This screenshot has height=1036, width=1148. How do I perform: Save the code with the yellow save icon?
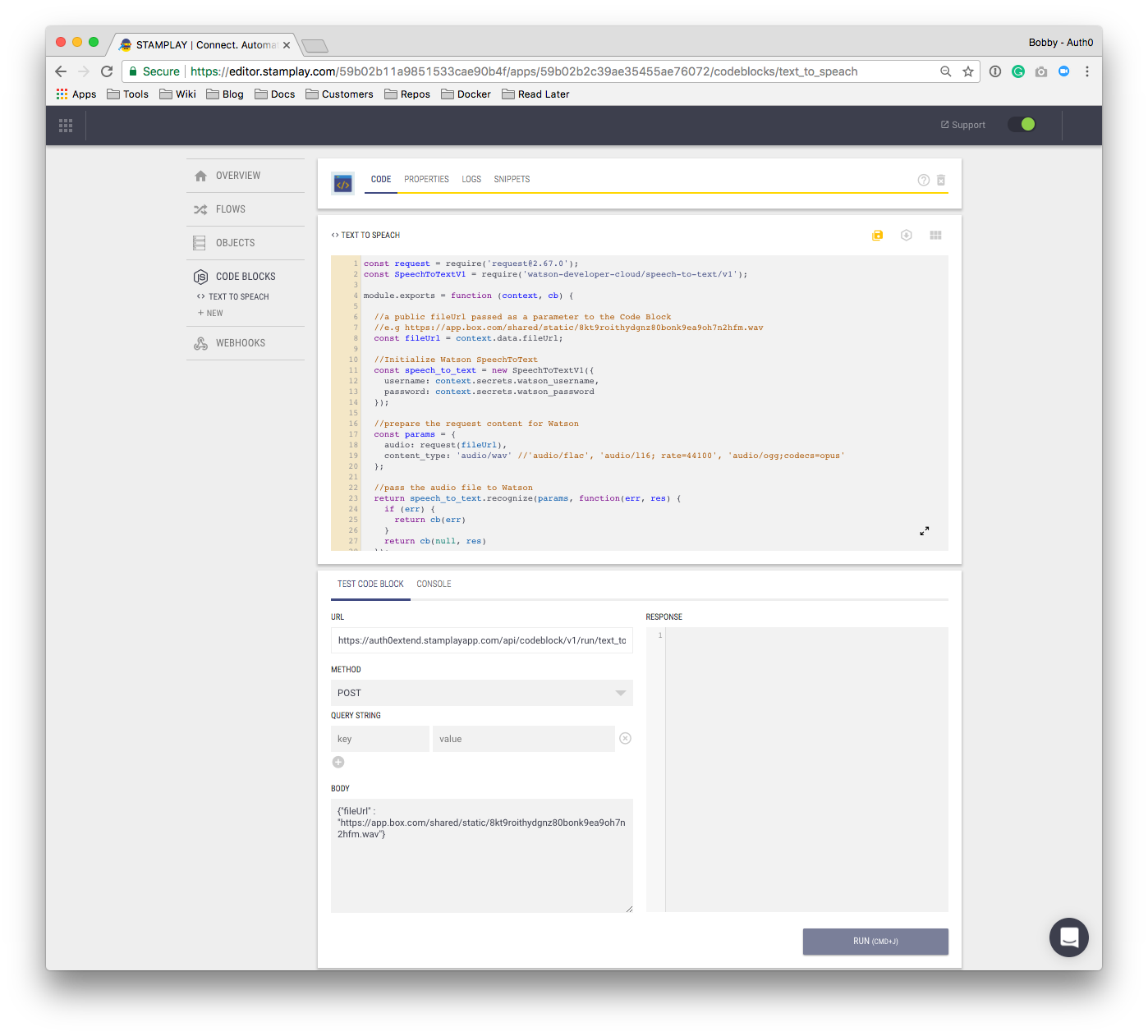(878, 236)
